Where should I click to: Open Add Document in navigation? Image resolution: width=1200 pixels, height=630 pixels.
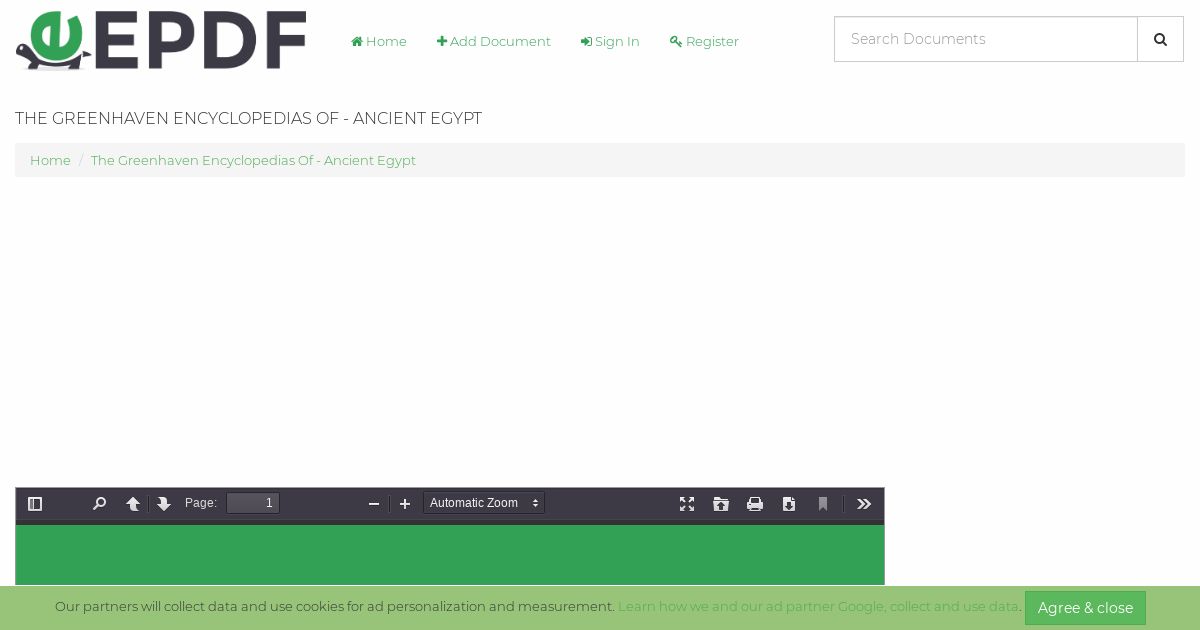tap(494, 41)
